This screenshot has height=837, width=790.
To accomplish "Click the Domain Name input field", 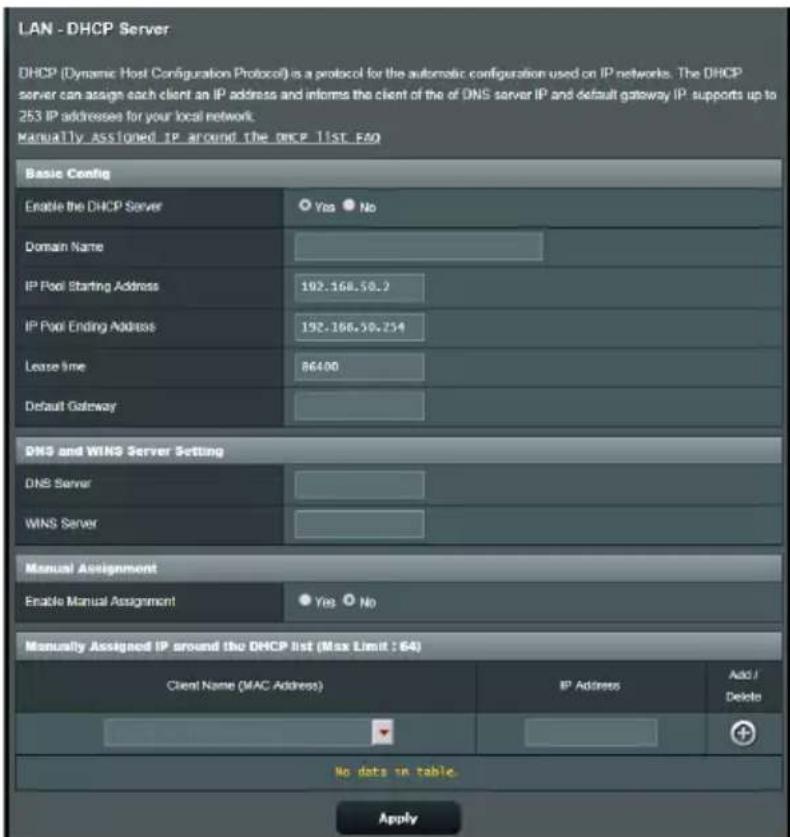I will pos(418,247).
